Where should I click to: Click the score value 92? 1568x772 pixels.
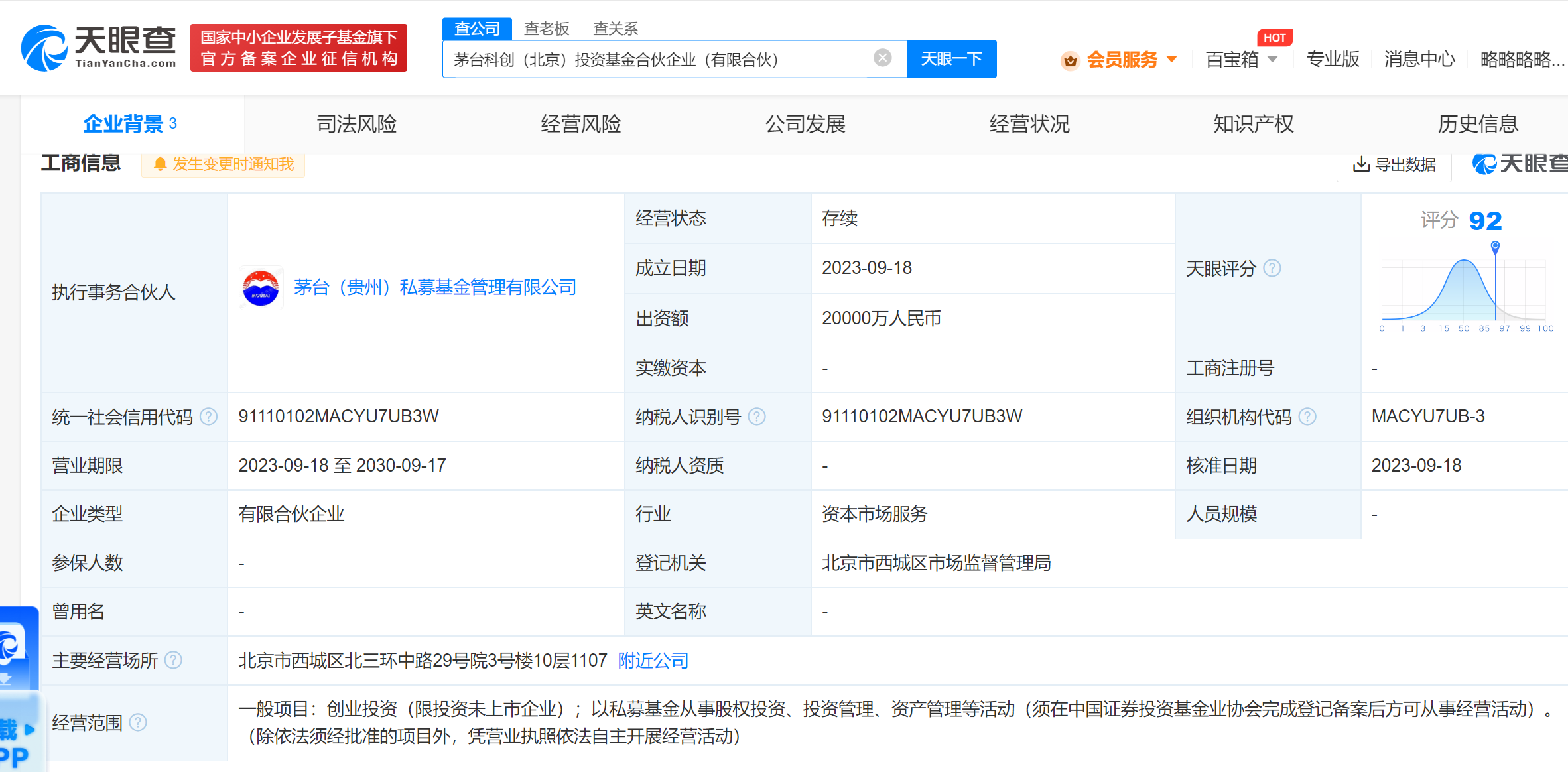pos(1485,221)
